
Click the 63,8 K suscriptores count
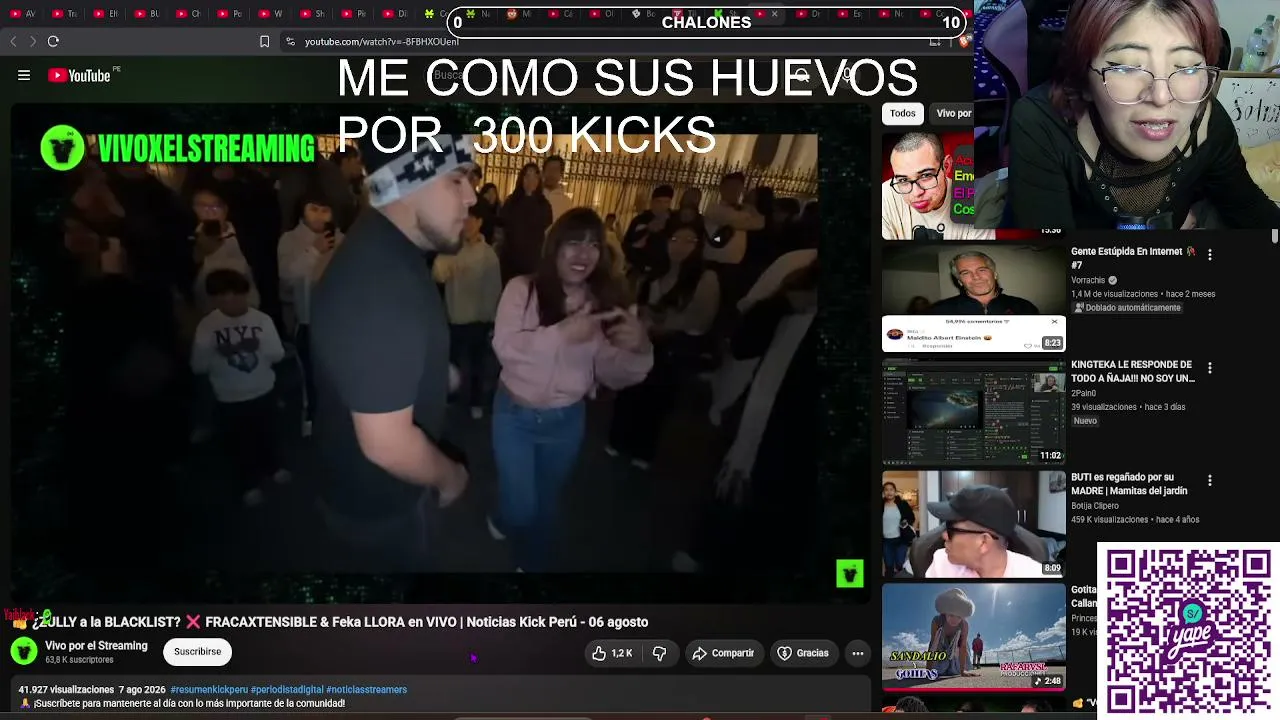[79, 660]
